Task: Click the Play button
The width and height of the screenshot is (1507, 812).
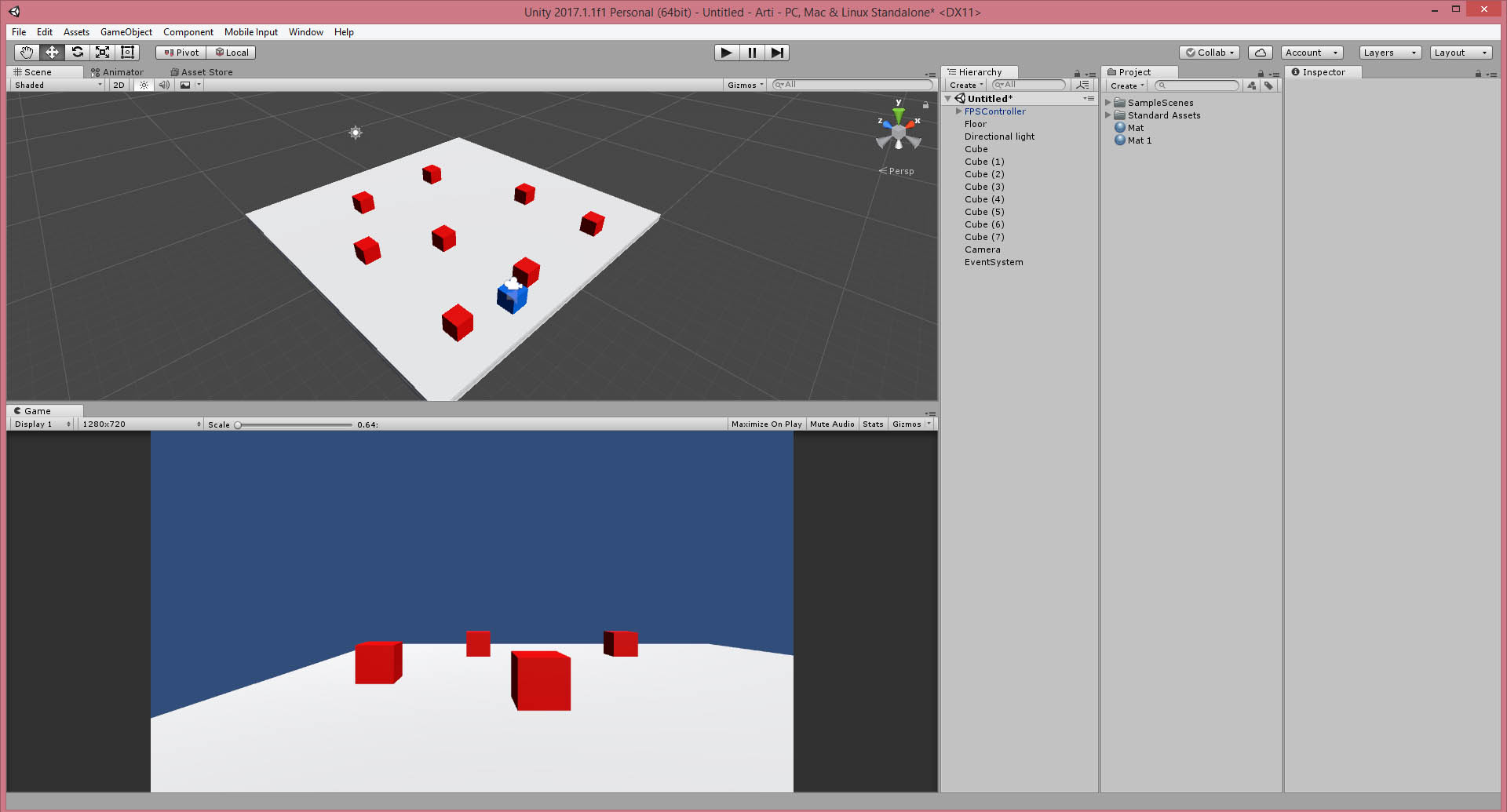Action: point(727,53)
